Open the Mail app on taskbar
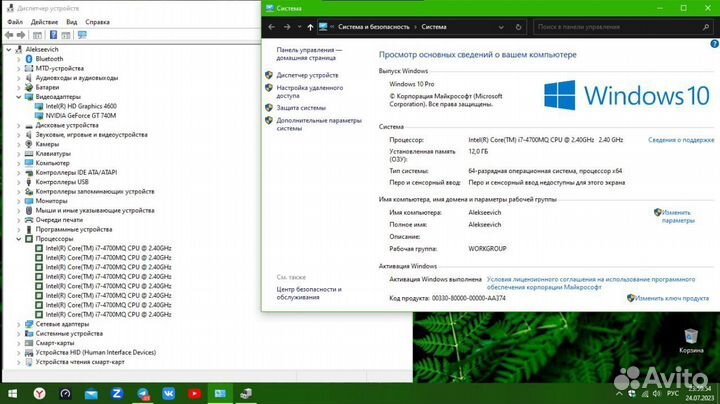Image resolution: width=720 pixels, height=404 pixels. click(91, 393)
